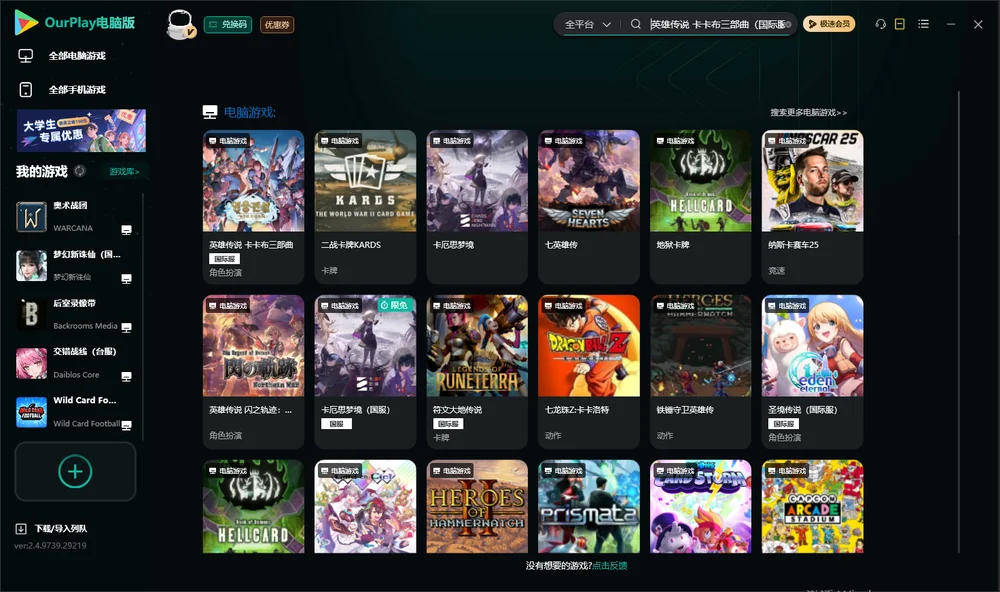The image size is (1000, 592).
Task: Open the 优惠券 coupon button
Action: point(277,25)
